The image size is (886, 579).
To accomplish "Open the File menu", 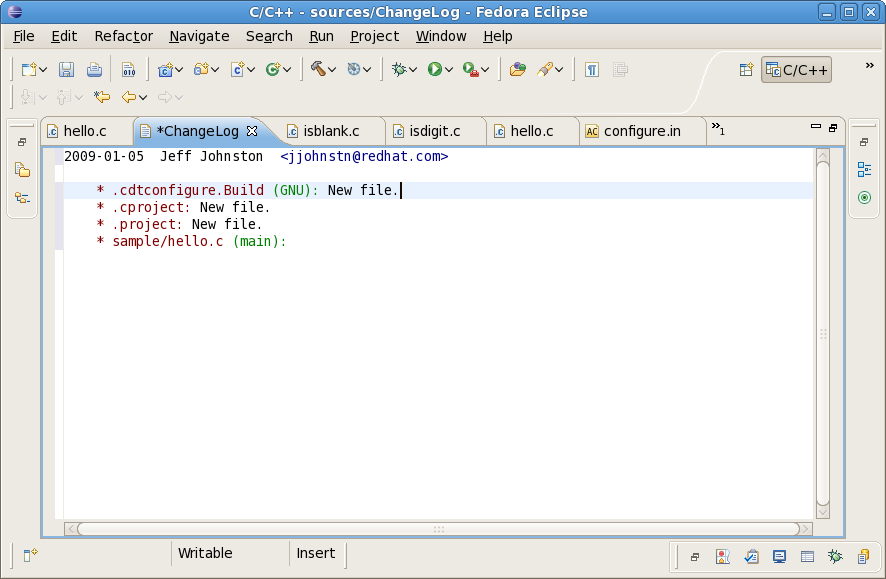I will coord(24,36).
